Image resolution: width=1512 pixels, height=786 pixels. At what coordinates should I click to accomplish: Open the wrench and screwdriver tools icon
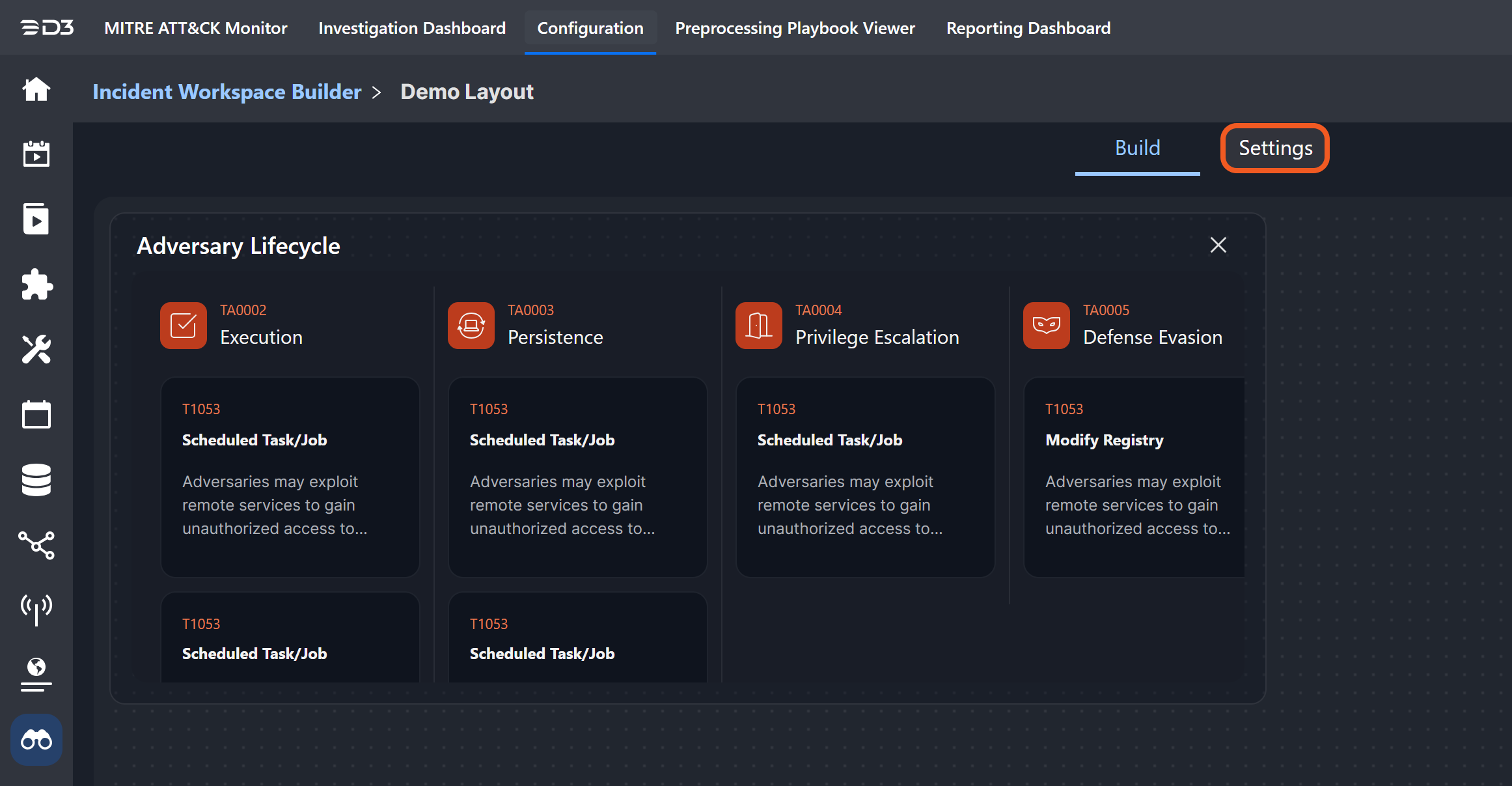(36, 350)
